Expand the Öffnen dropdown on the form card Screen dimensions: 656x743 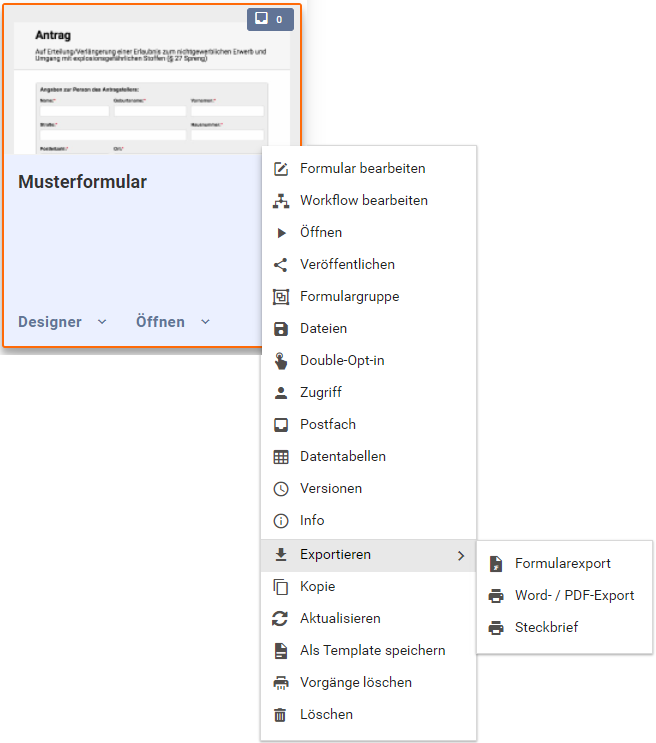pos(173,322)
